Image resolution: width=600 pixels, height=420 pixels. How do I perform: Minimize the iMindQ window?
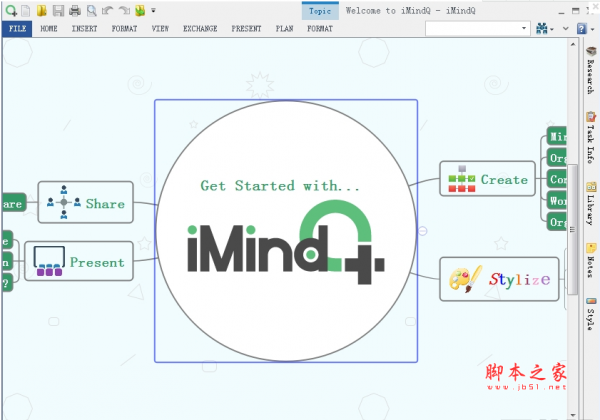pyautogui.click(x=561, y=11)
